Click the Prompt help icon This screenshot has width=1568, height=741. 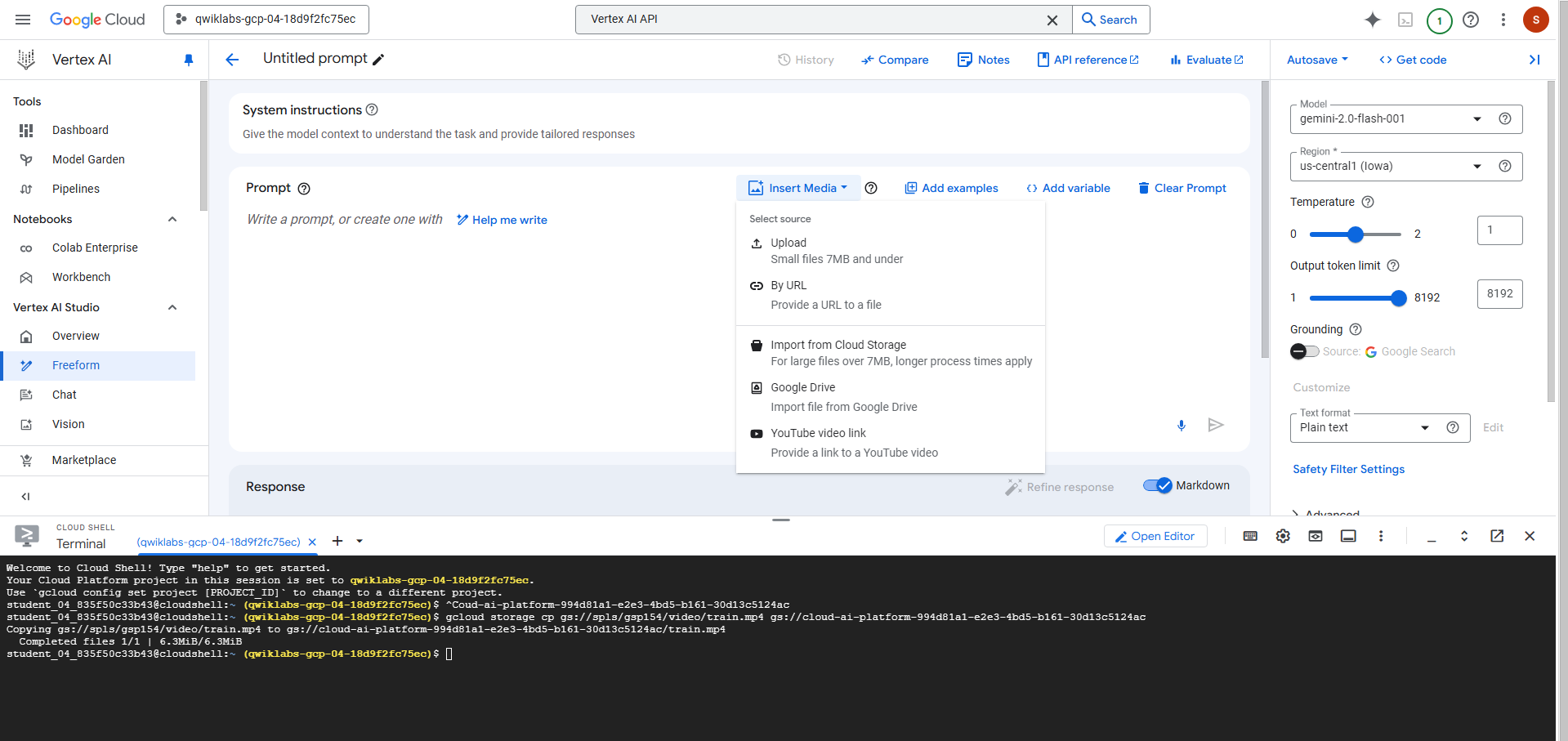[x=304, y=189]
